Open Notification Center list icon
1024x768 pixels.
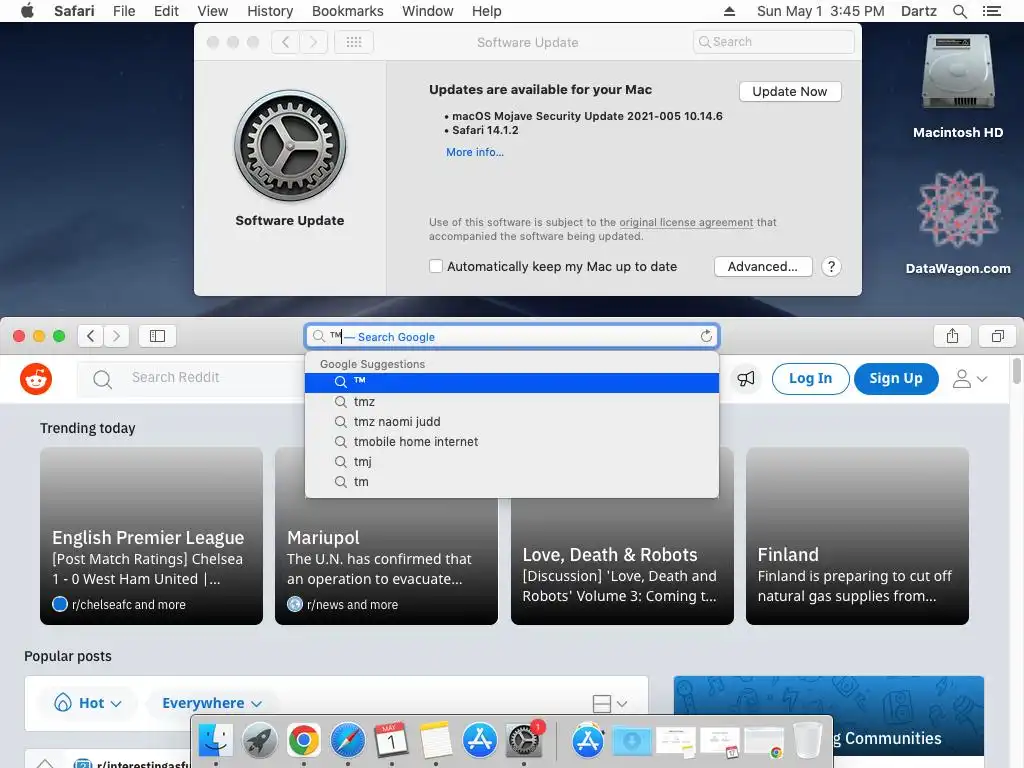991,11
